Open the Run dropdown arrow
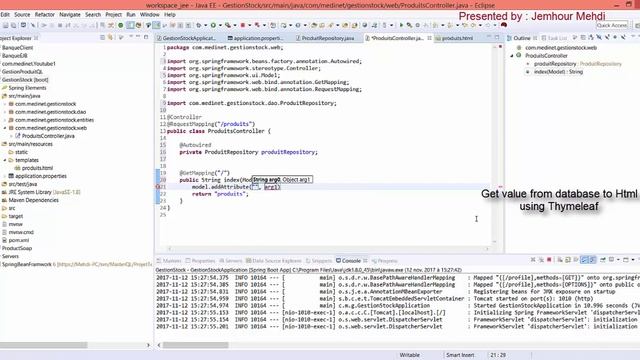The height and width of the screenshot is (360, 640). (220, 25)
